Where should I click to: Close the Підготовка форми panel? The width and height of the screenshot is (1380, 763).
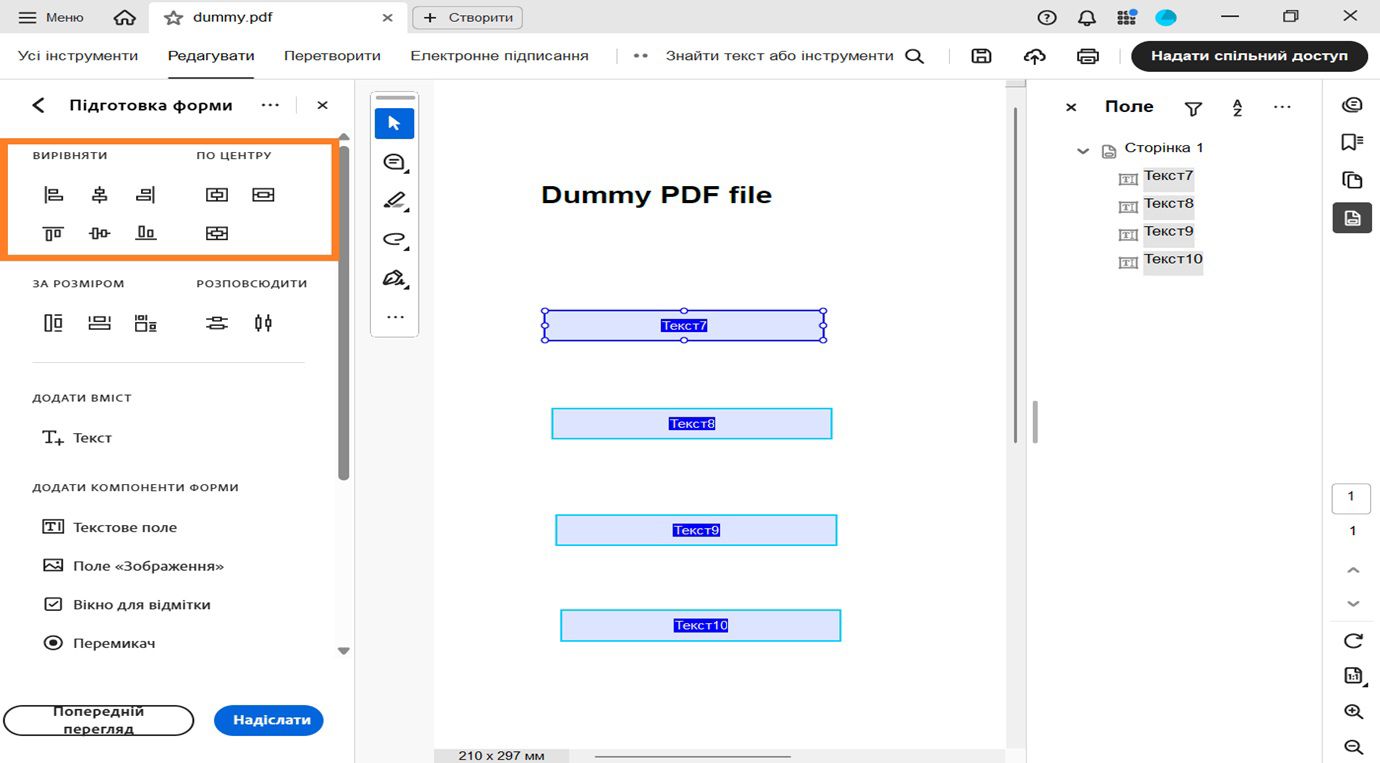pos(322,105)
